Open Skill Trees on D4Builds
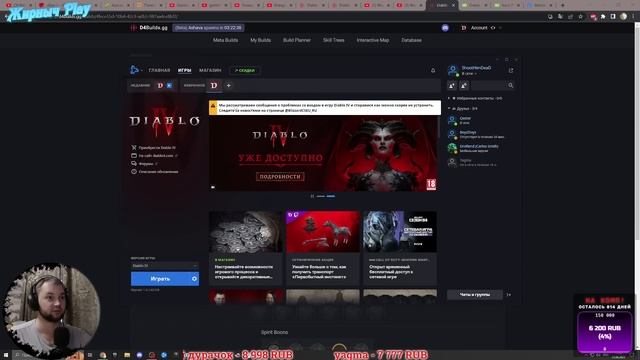Image resolution: width=640 pixels, height=360 pixels. pyautogui.click(x=333, y=40)
